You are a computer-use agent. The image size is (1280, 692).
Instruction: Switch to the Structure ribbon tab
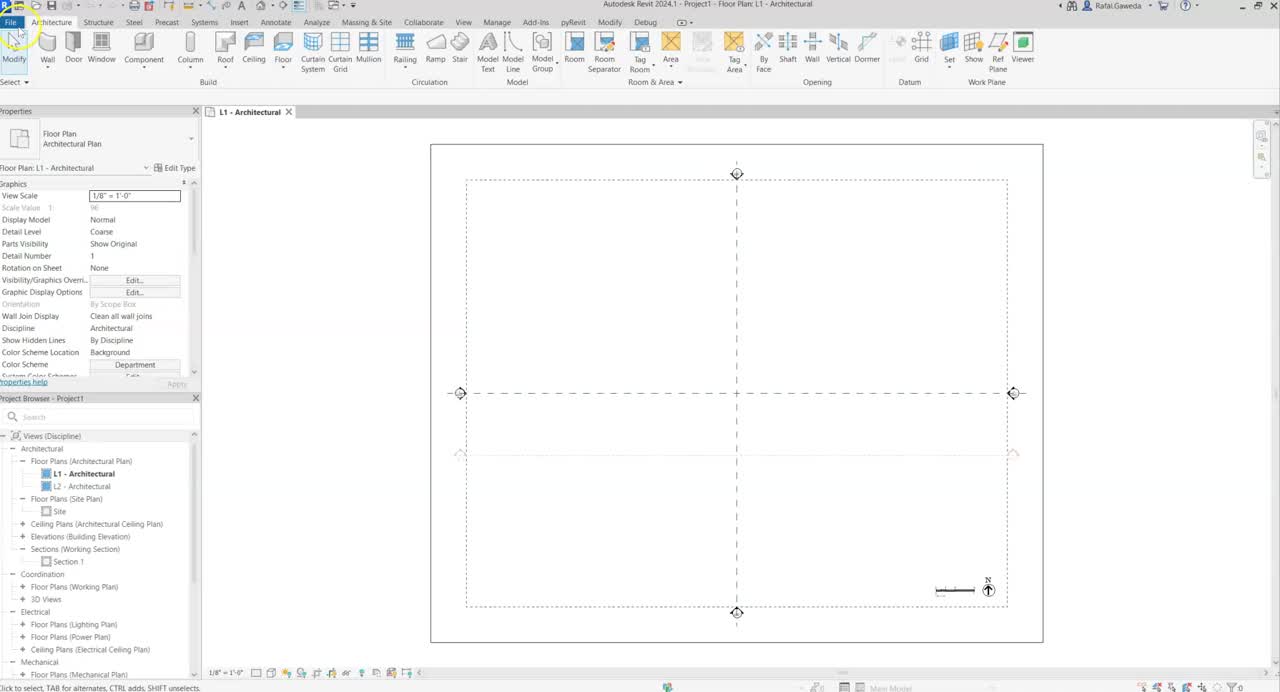[x=98, y=22]
